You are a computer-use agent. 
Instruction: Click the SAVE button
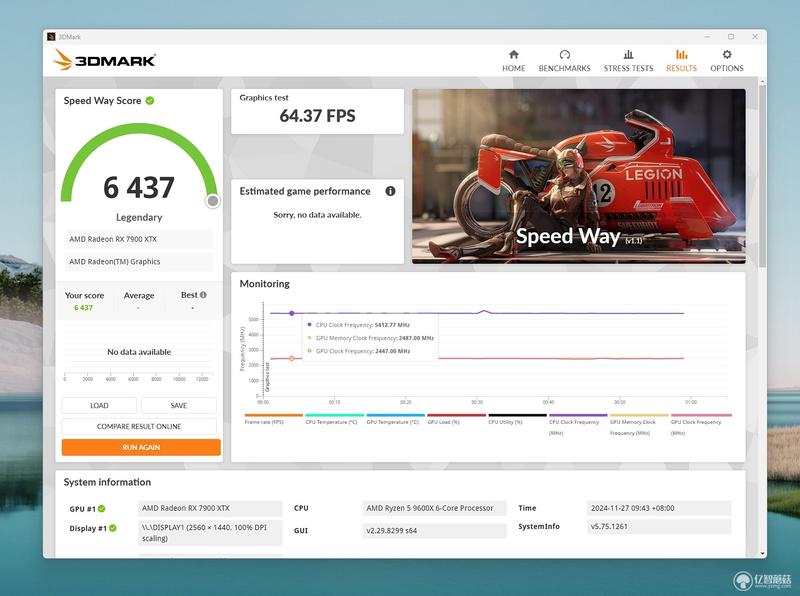(179, 406)
